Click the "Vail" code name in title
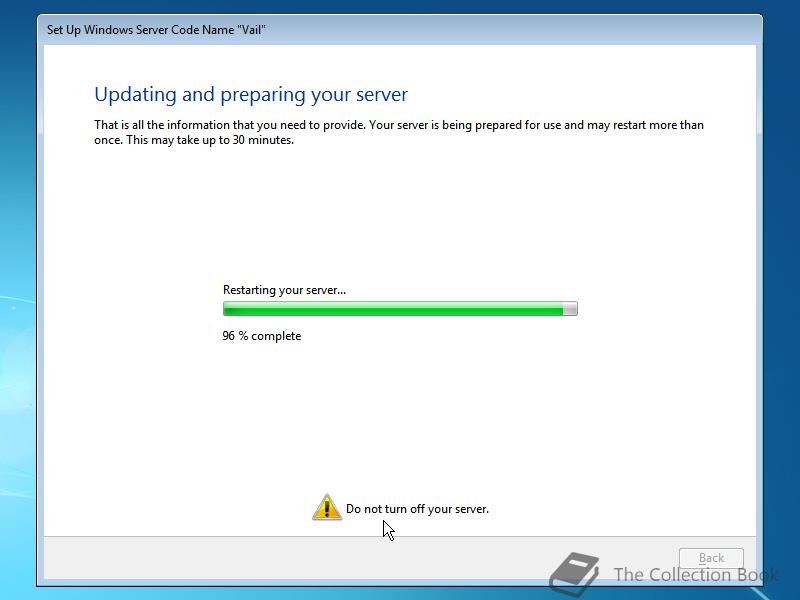Image resolution: width=800 pixels, height=600 pixels. coord(251,30)
